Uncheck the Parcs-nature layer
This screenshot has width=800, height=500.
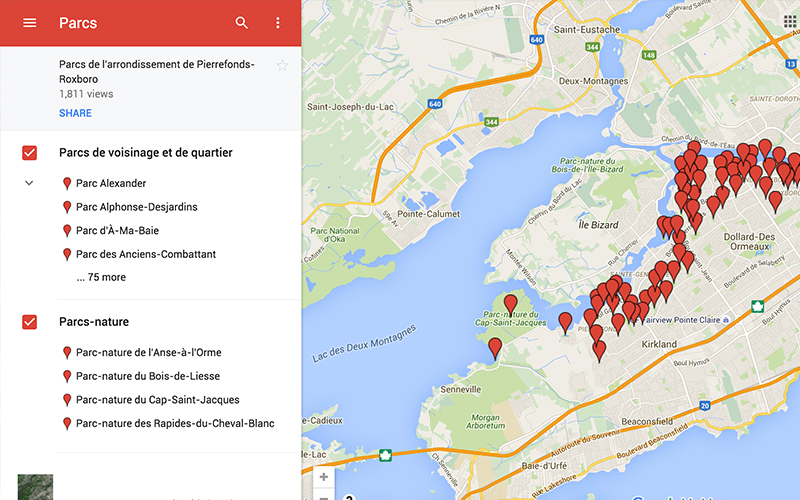point(30,322)
